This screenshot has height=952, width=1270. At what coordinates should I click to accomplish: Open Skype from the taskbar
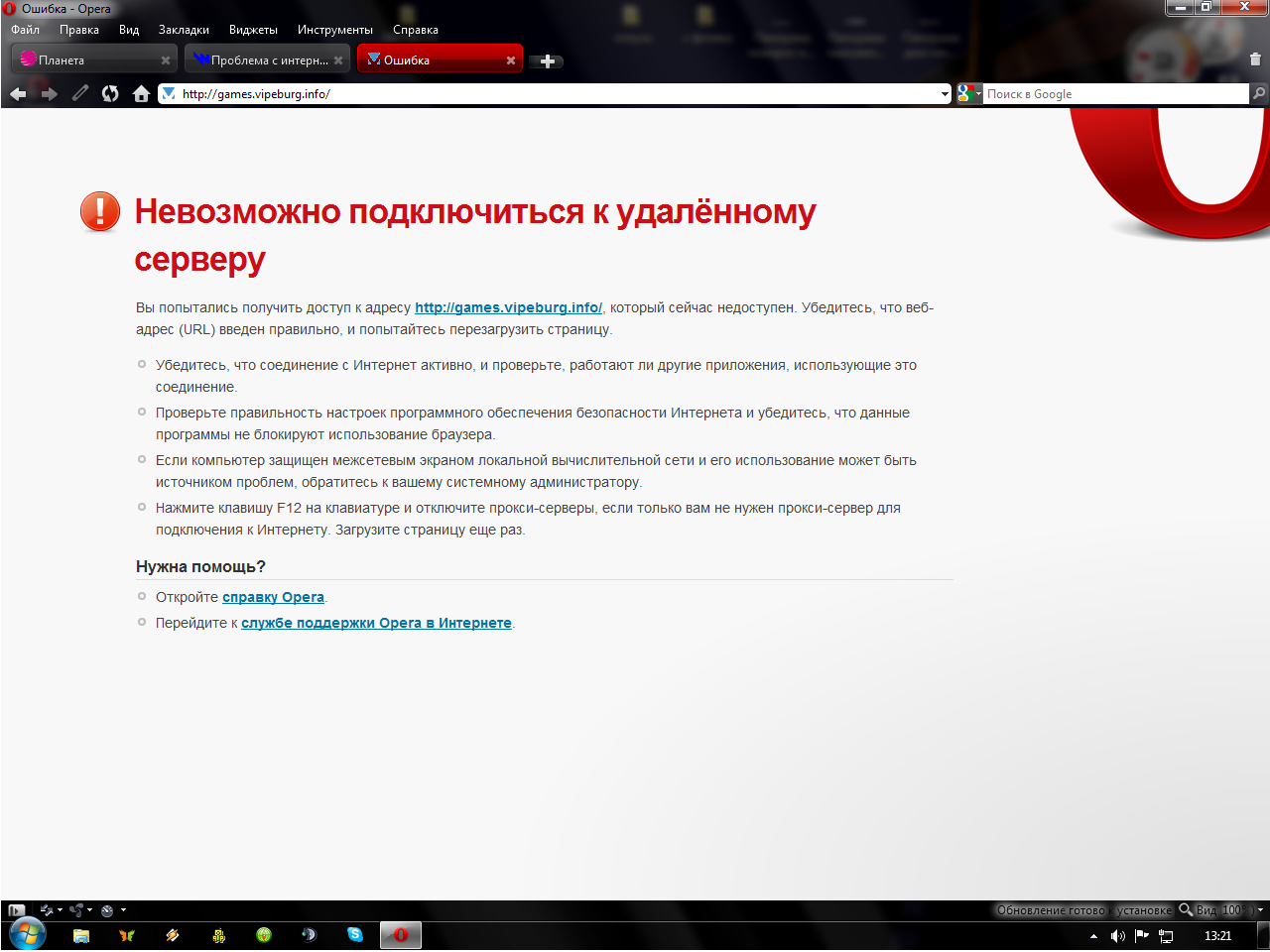coord(355,935)
